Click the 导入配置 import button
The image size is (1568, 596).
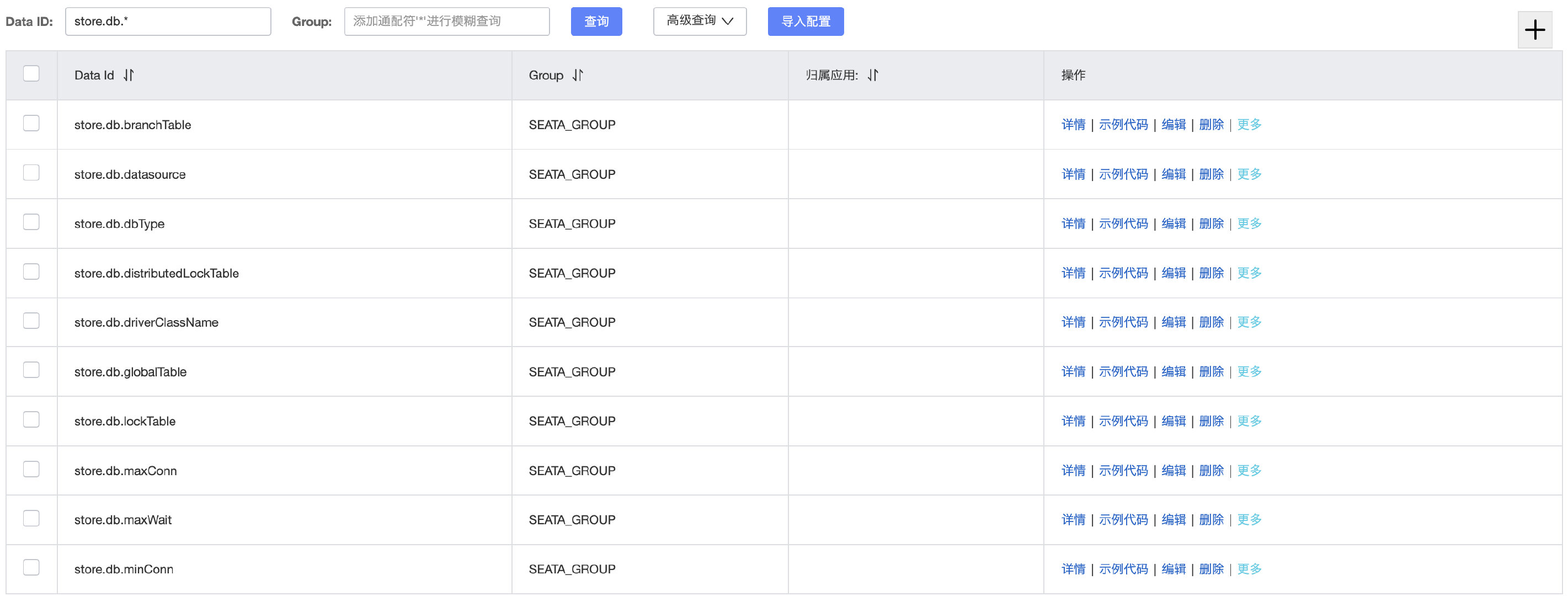[x=806, y=22]
